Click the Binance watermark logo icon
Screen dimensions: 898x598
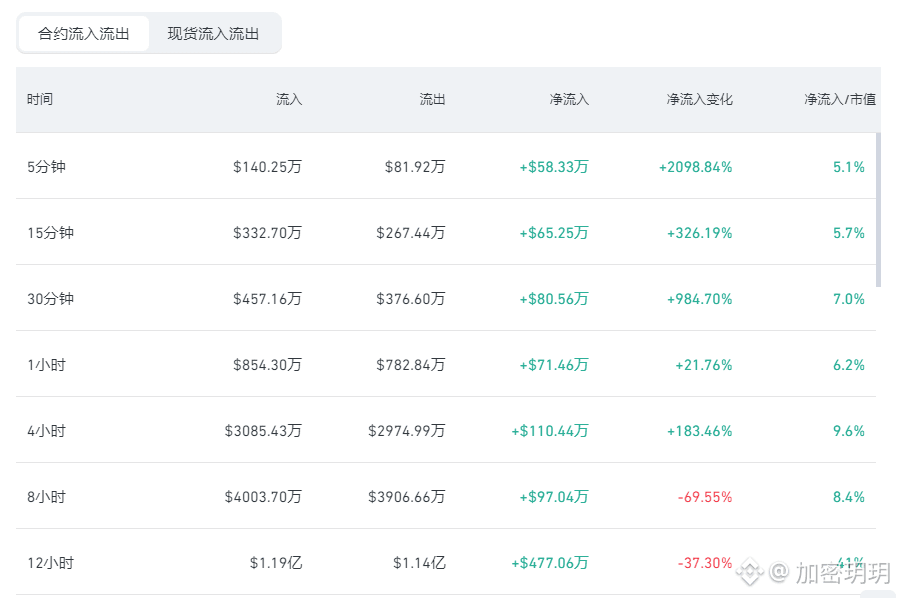point(750,572)
